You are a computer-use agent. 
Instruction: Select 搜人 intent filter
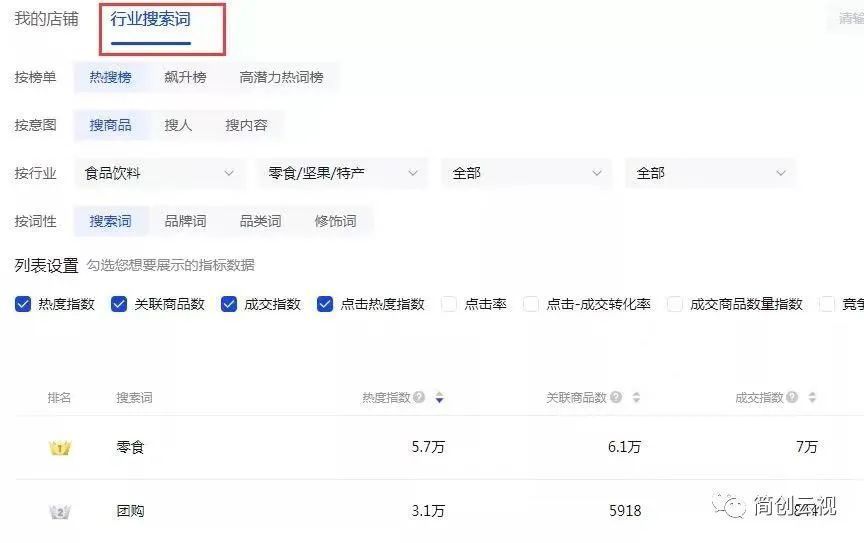click(x=178, y=125)
